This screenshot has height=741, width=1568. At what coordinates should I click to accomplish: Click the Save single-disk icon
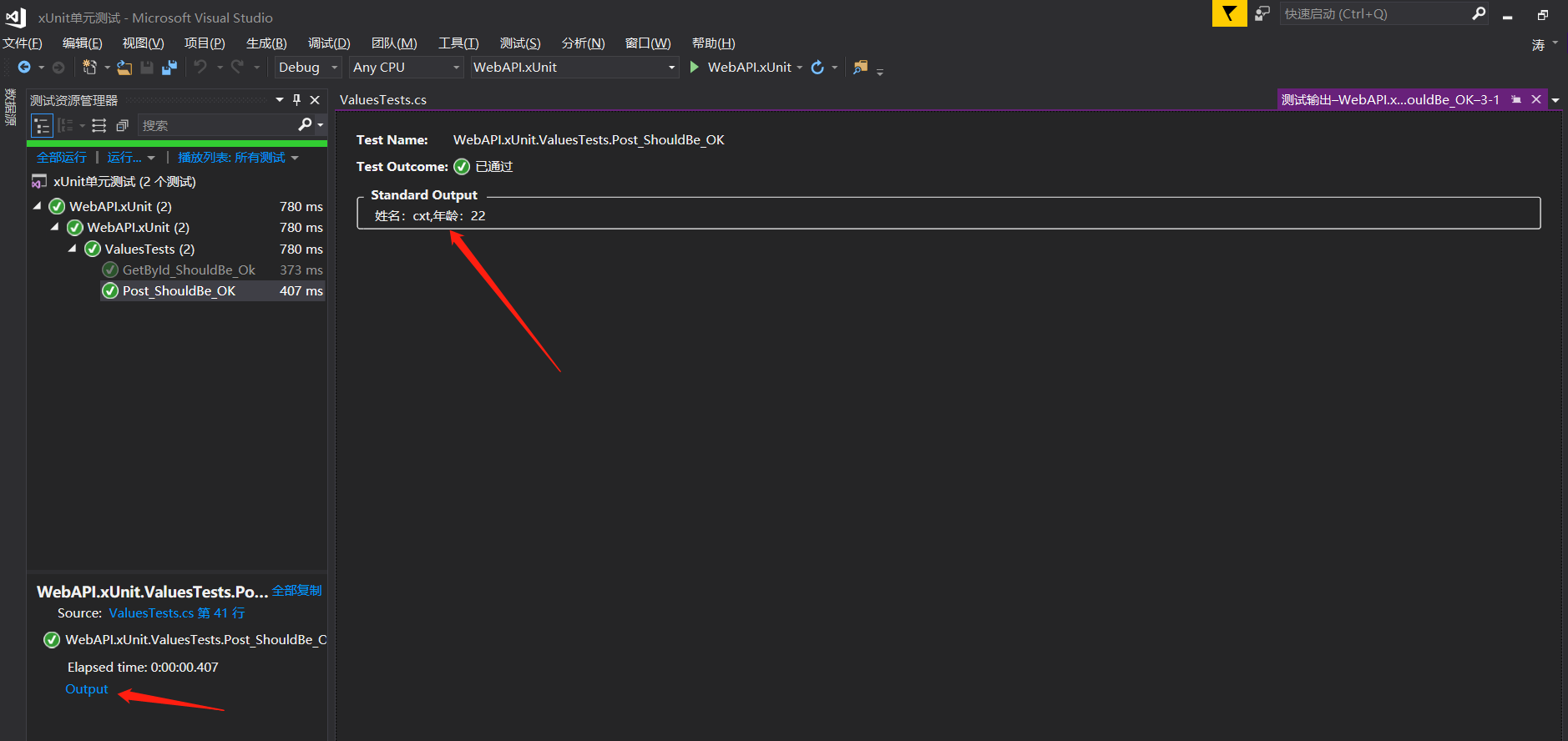(x=147, y=68)
